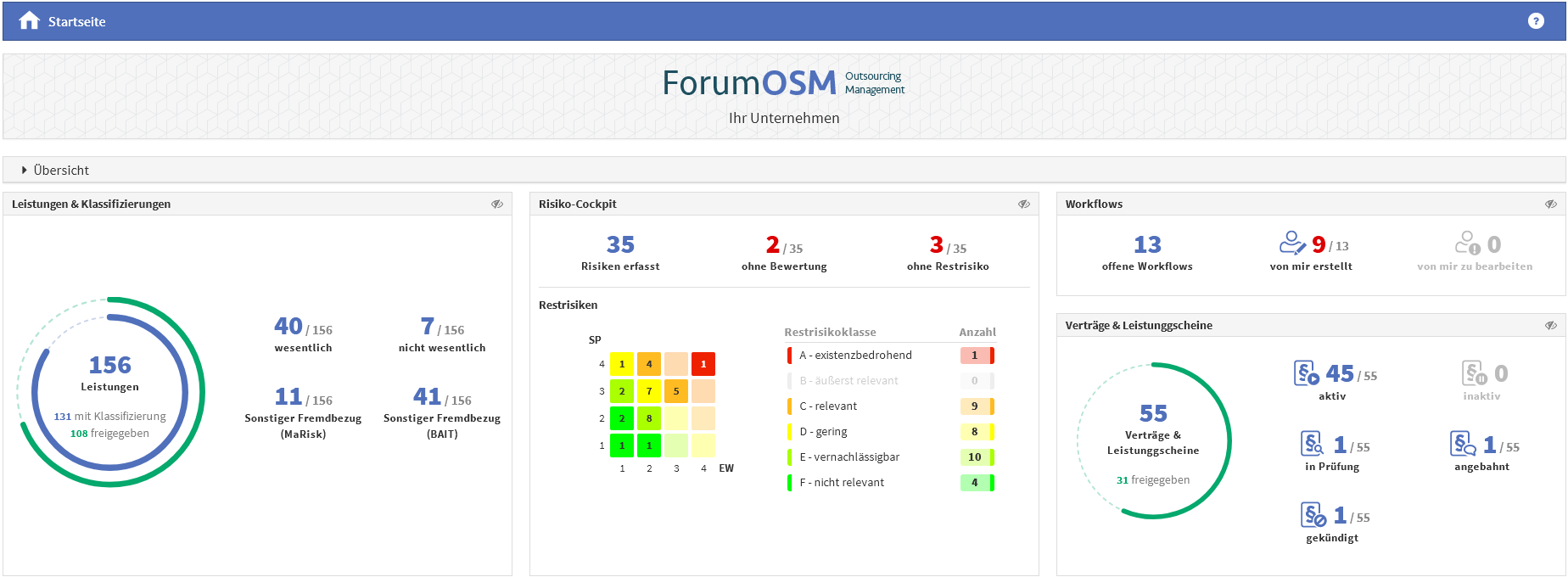The image size is (1568, 577).
Task: Click the 'Anzahl' column header
Action: [977, 332]
